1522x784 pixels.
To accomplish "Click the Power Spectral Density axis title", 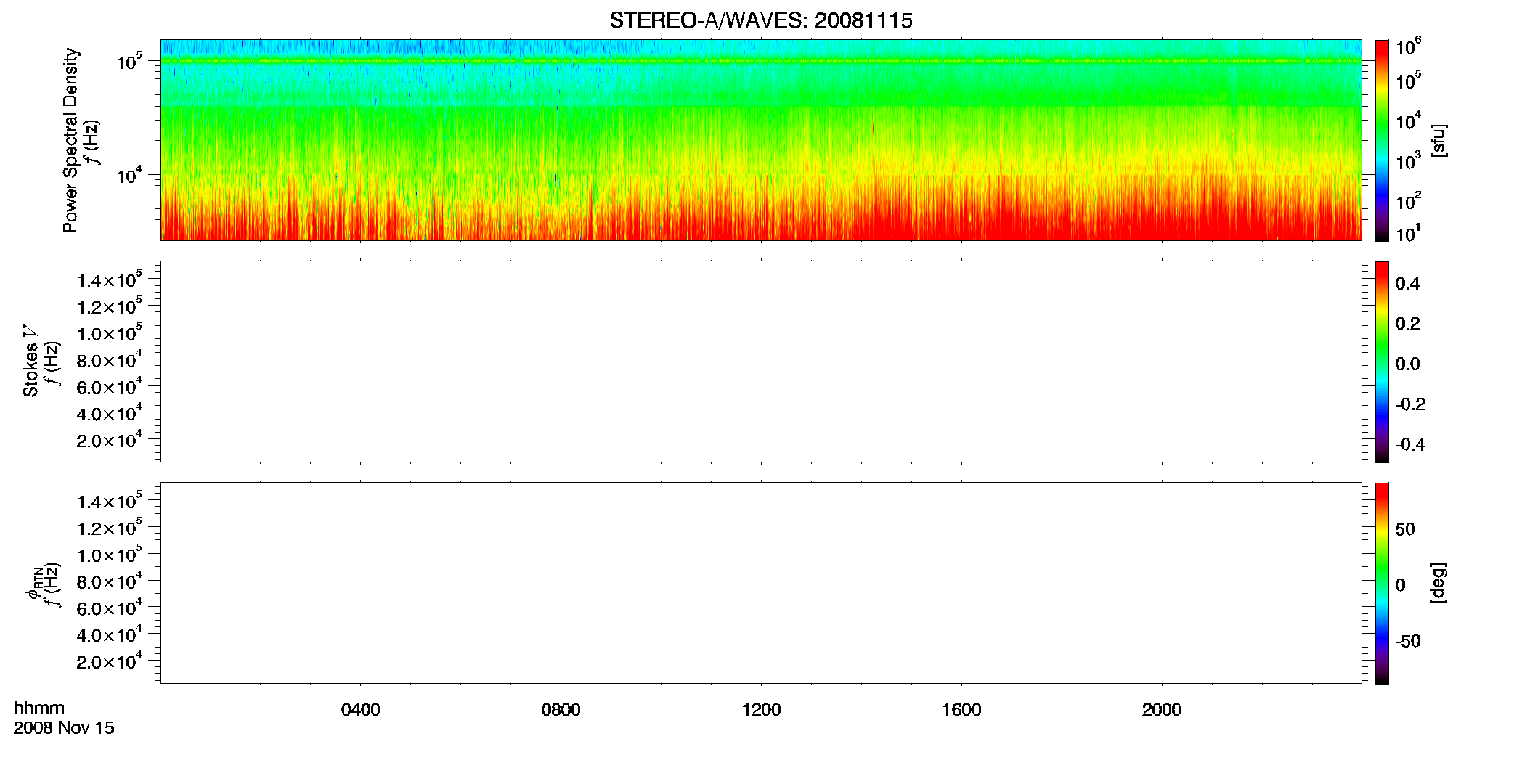I will point(70,140).
